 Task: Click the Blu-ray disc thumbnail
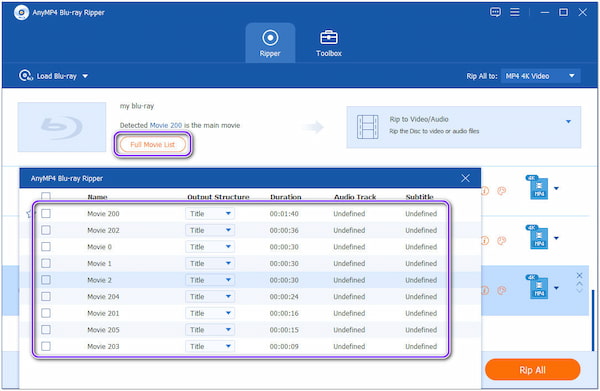pos(62,127)
